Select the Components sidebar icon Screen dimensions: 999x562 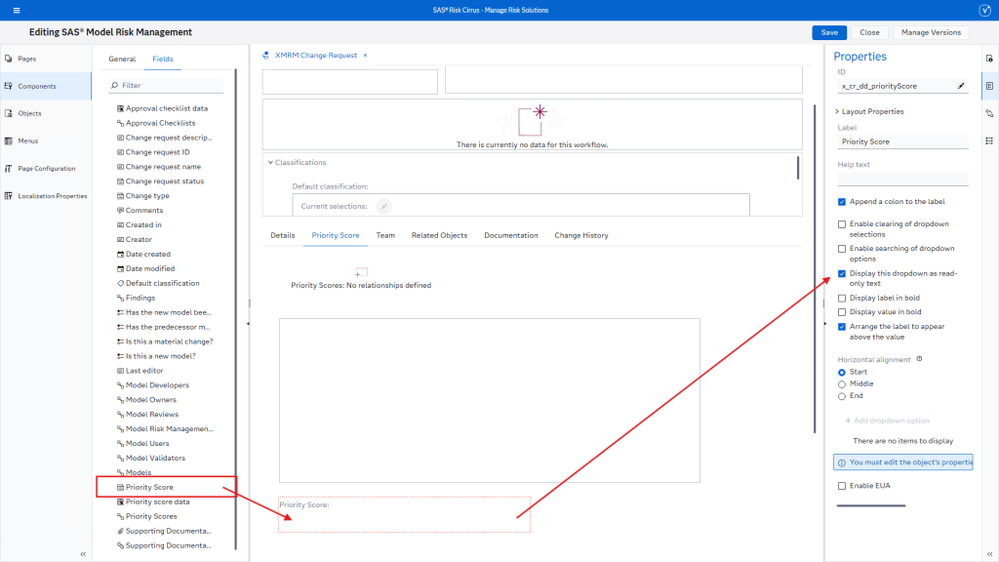[8, 86]
